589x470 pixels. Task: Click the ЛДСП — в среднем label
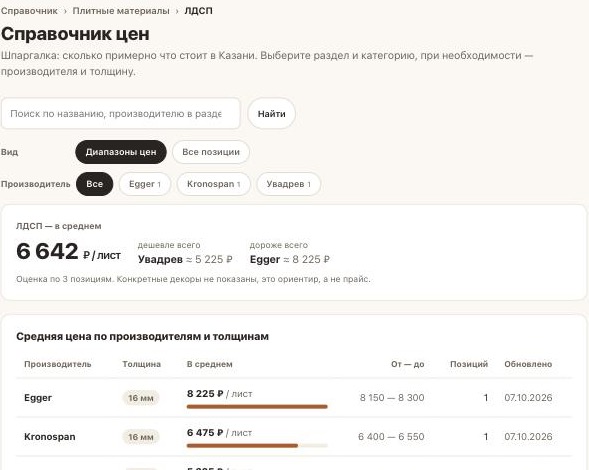[59, 226]
